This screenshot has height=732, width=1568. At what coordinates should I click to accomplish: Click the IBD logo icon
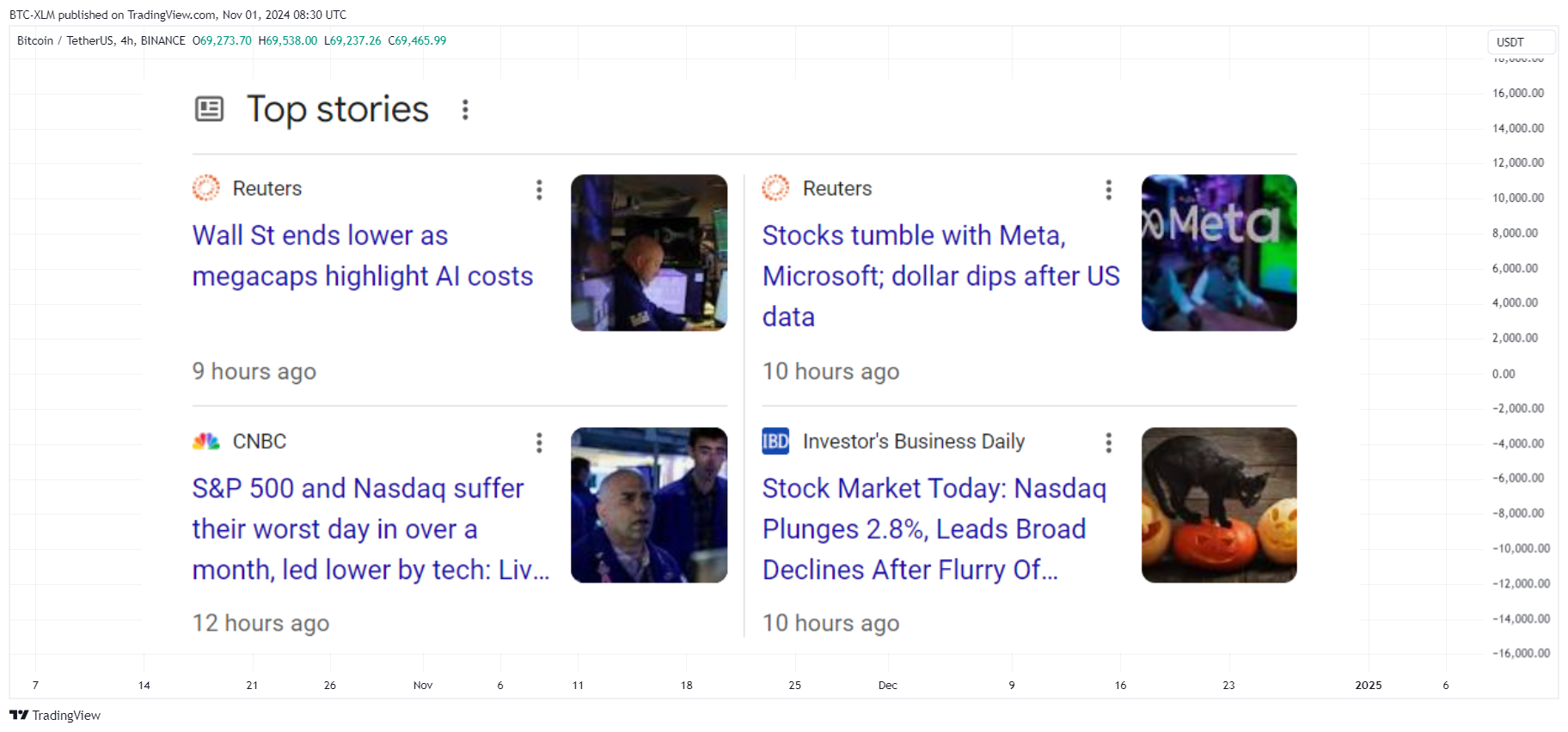(x=775, y=442)
